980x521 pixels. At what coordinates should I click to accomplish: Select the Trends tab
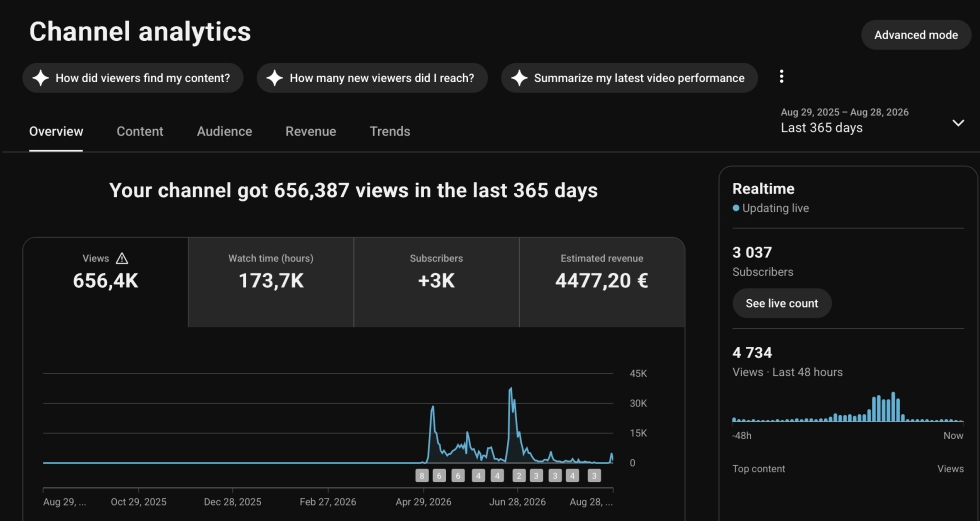tap(390, 132)
